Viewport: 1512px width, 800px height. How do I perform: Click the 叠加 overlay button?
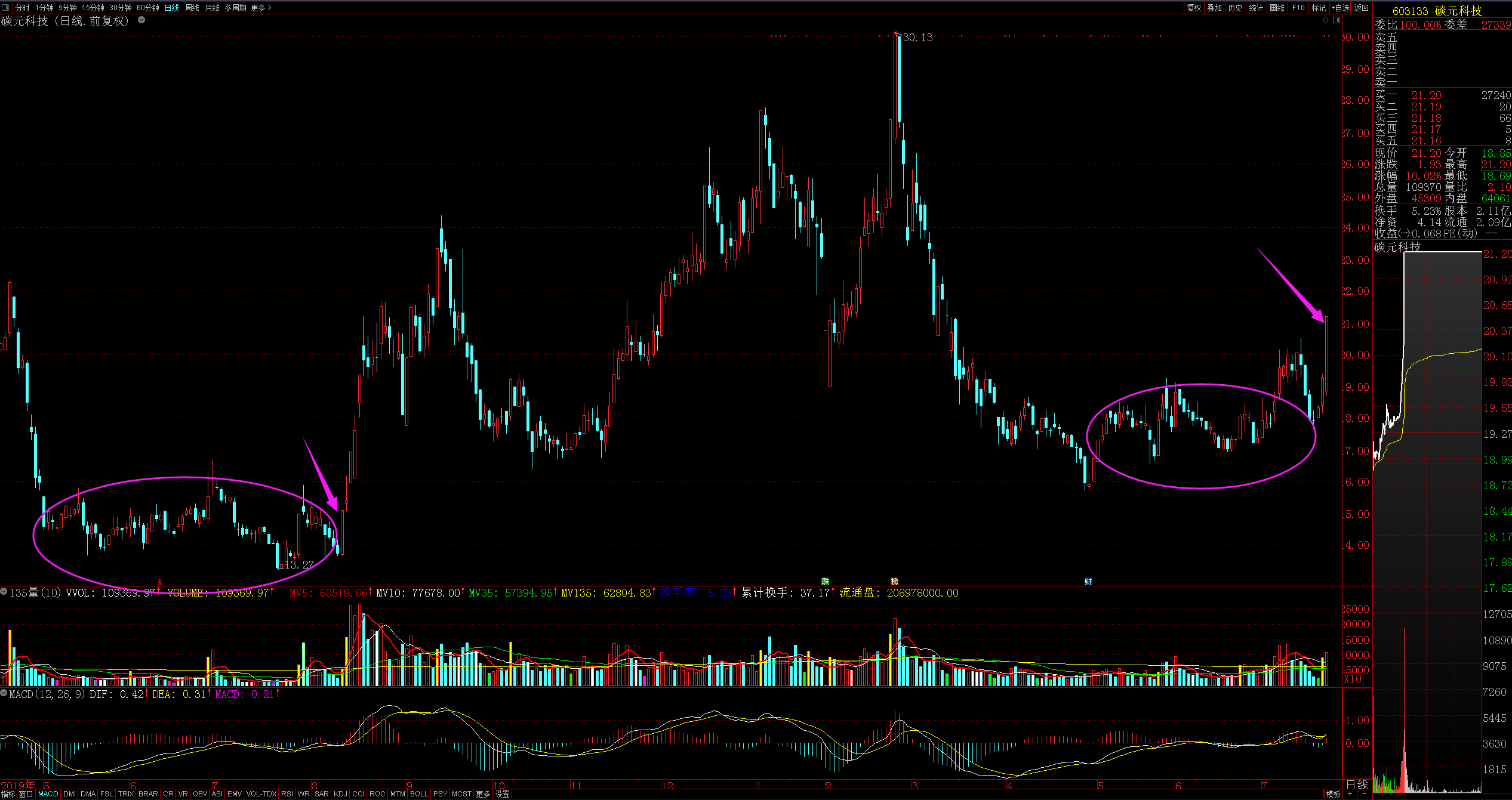(x=1214, y=8)
